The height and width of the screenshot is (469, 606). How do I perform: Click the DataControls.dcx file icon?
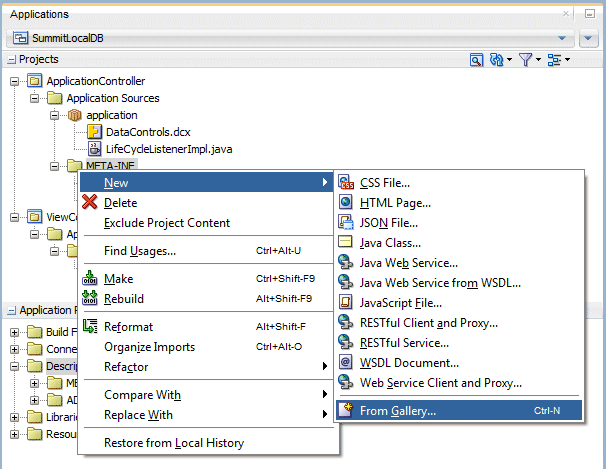tap(94, 132)
